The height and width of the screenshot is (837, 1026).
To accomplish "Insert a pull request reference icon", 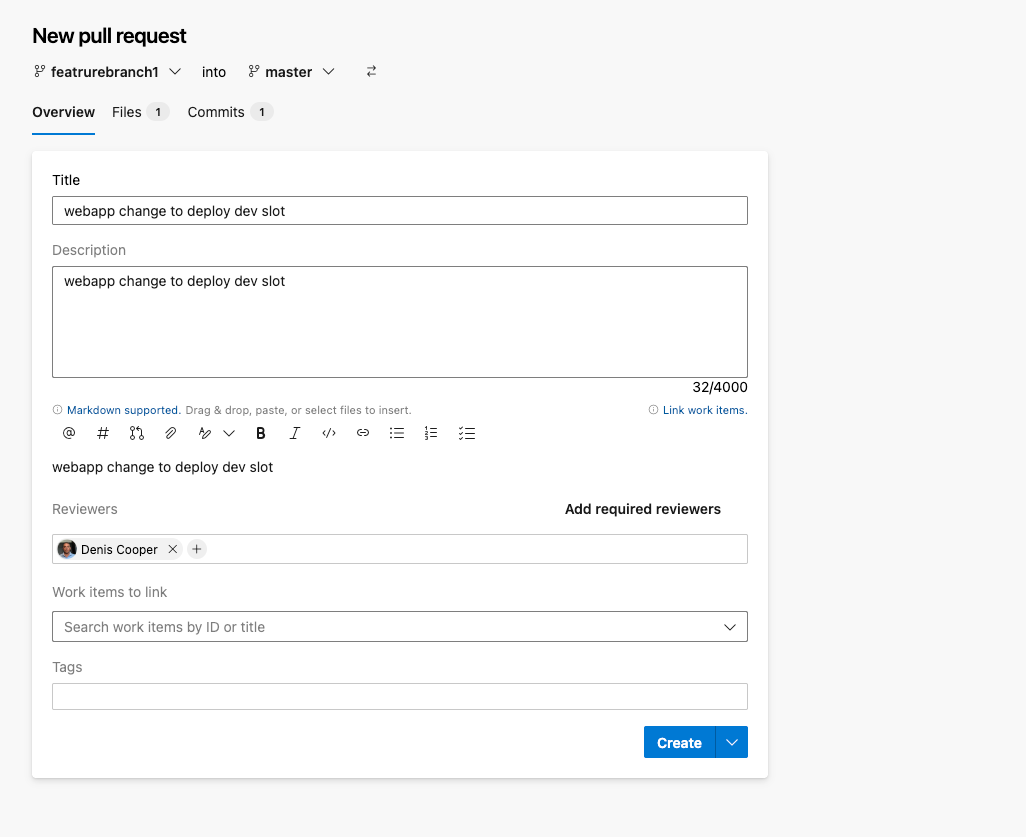I will pyautogui.click(x=137, y=433).
